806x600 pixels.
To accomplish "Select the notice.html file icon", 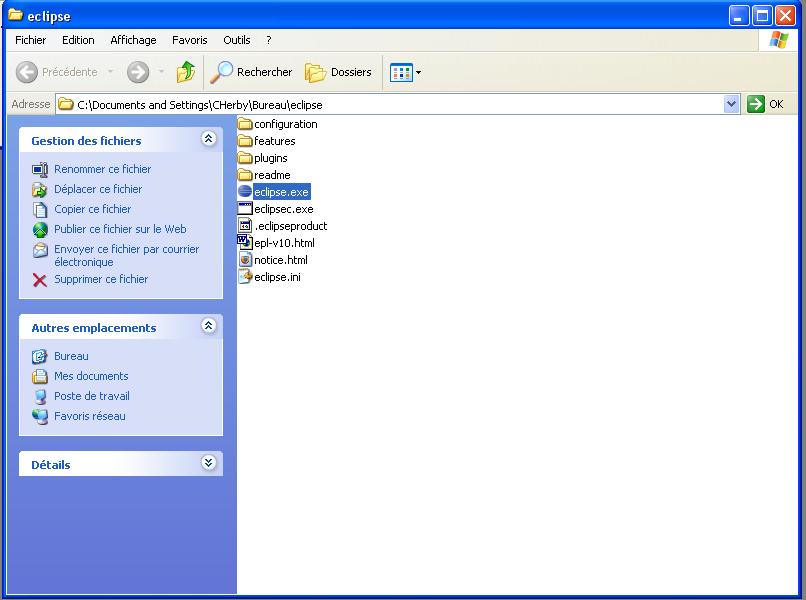I will (x=245, y=259).
